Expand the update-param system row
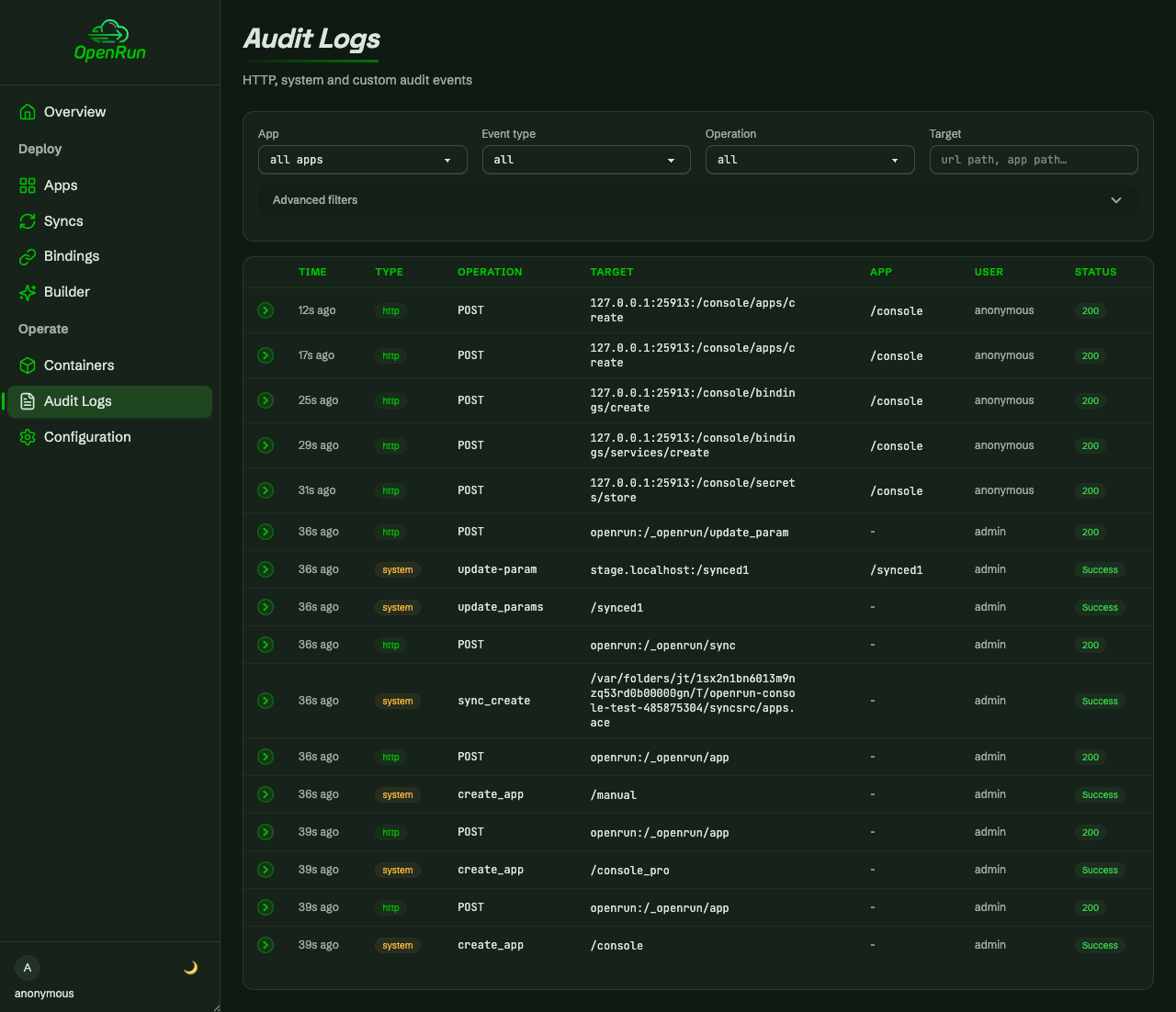Screen dimensions: 1176x1012 point(266,569)
